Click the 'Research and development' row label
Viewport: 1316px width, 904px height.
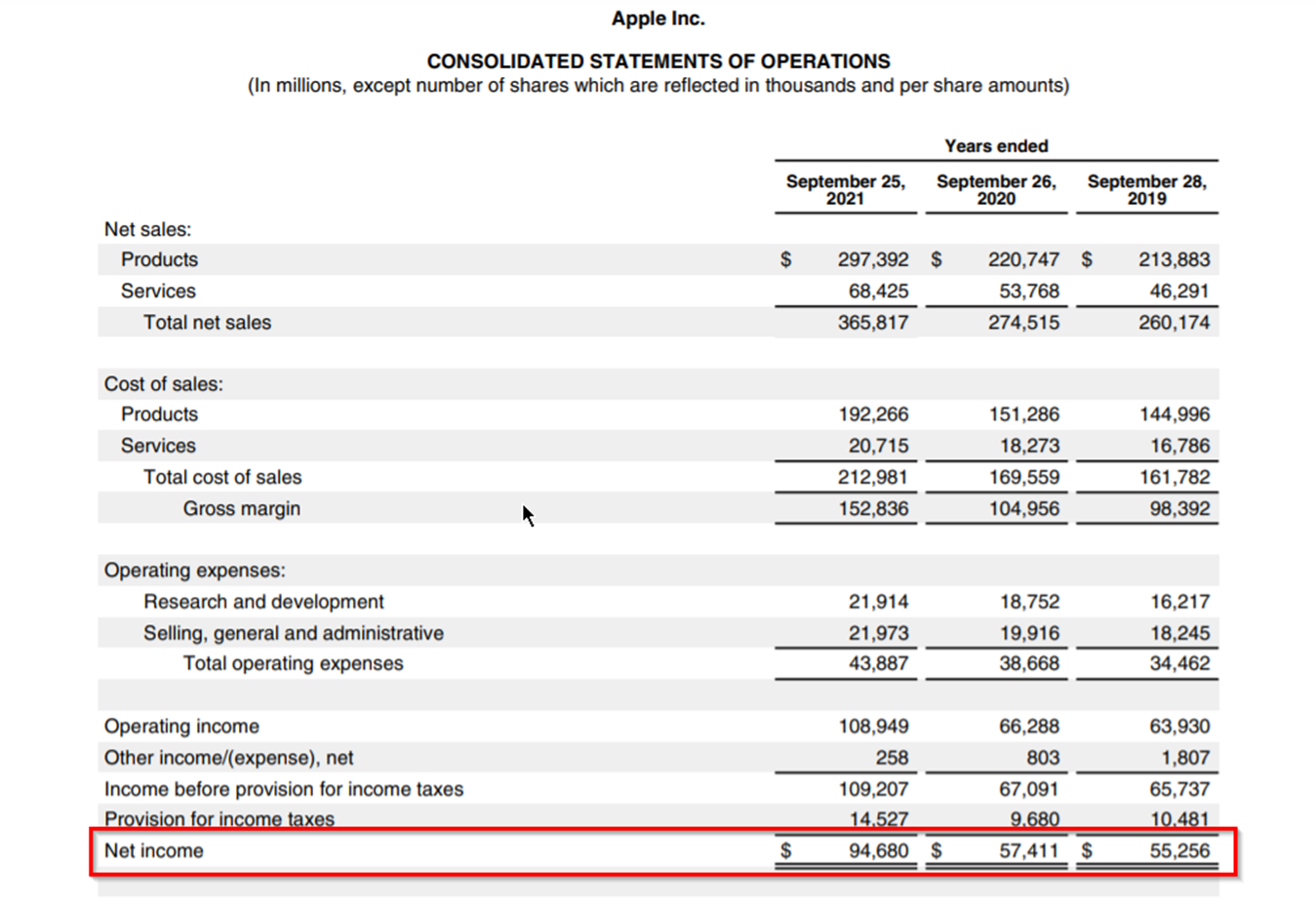(x=263, y=602)
